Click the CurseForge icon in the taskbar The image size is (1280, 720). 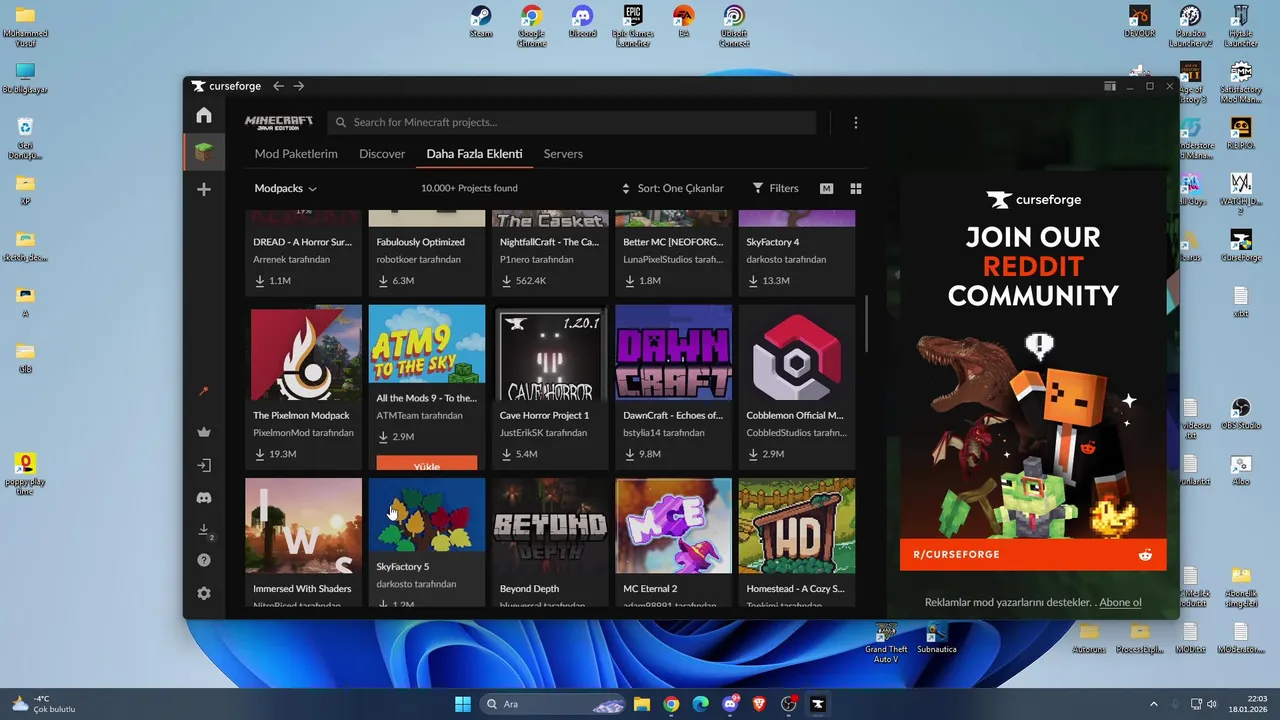(x=818, y=704)
